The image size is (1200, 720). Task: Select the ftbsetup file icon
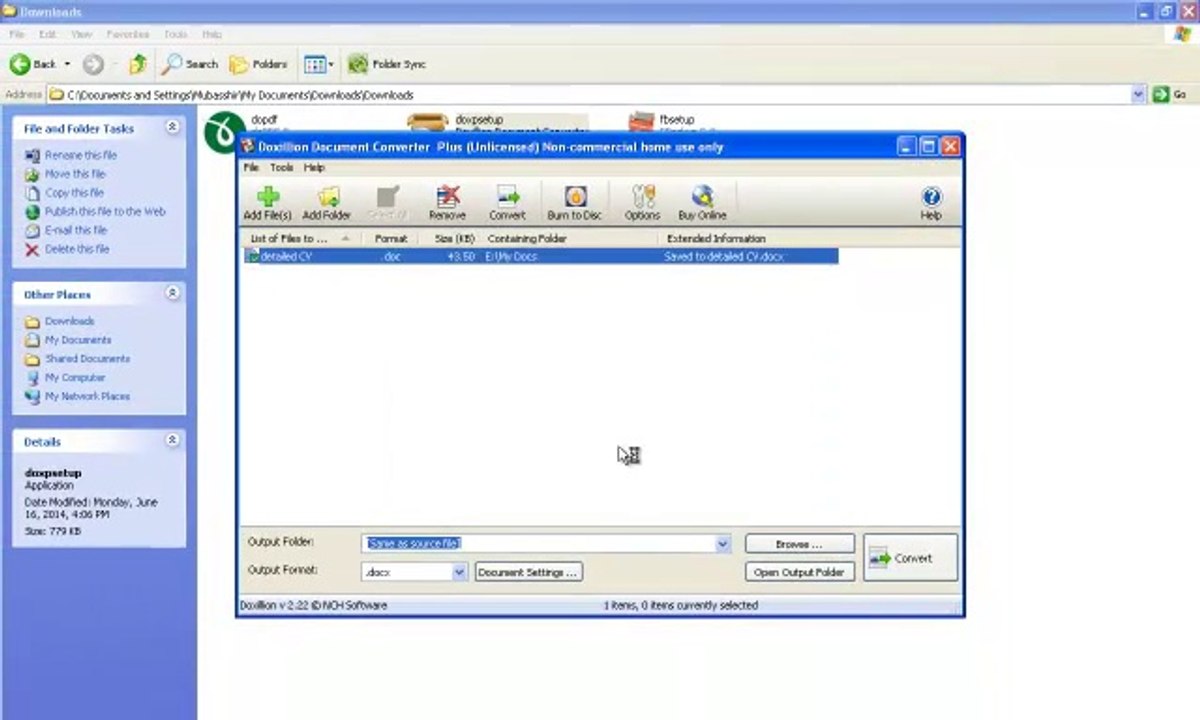click(641, 122)
